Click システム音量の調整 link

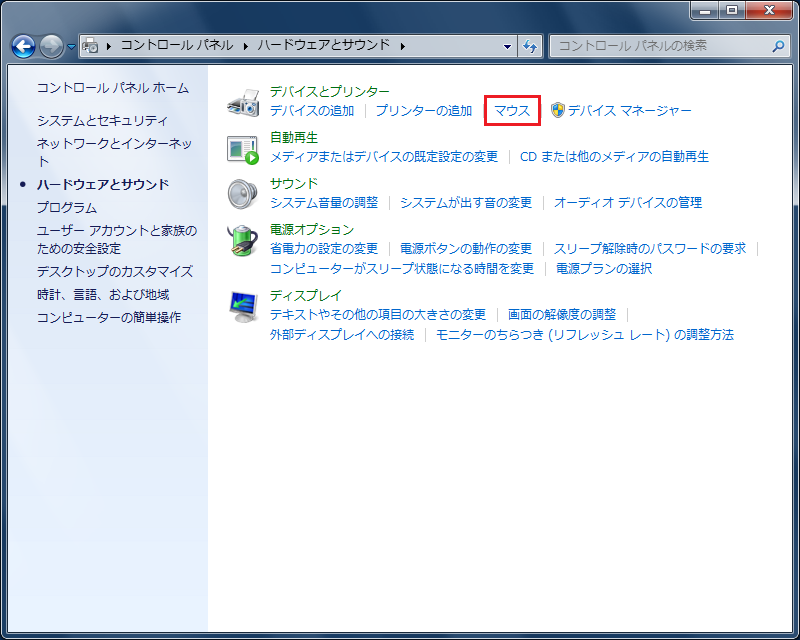click(324, 203)
